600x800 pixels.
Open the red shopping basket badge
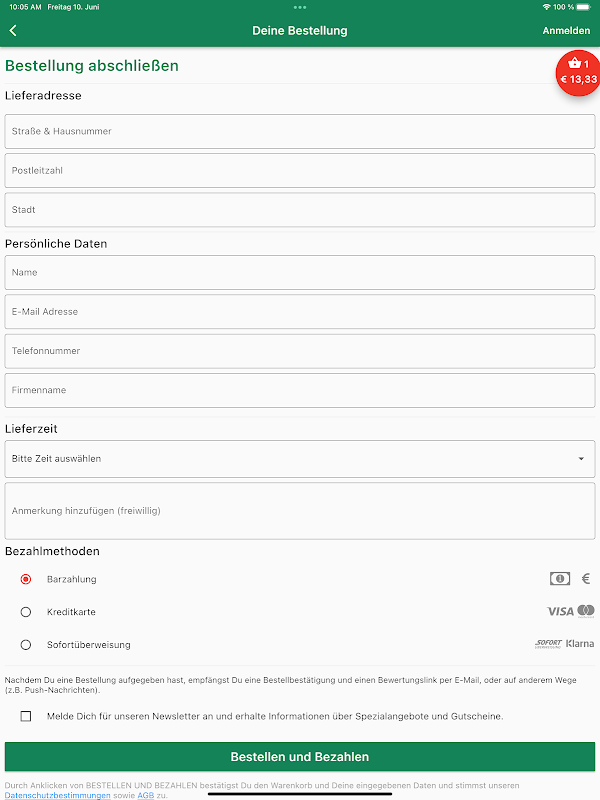point(579,72)
